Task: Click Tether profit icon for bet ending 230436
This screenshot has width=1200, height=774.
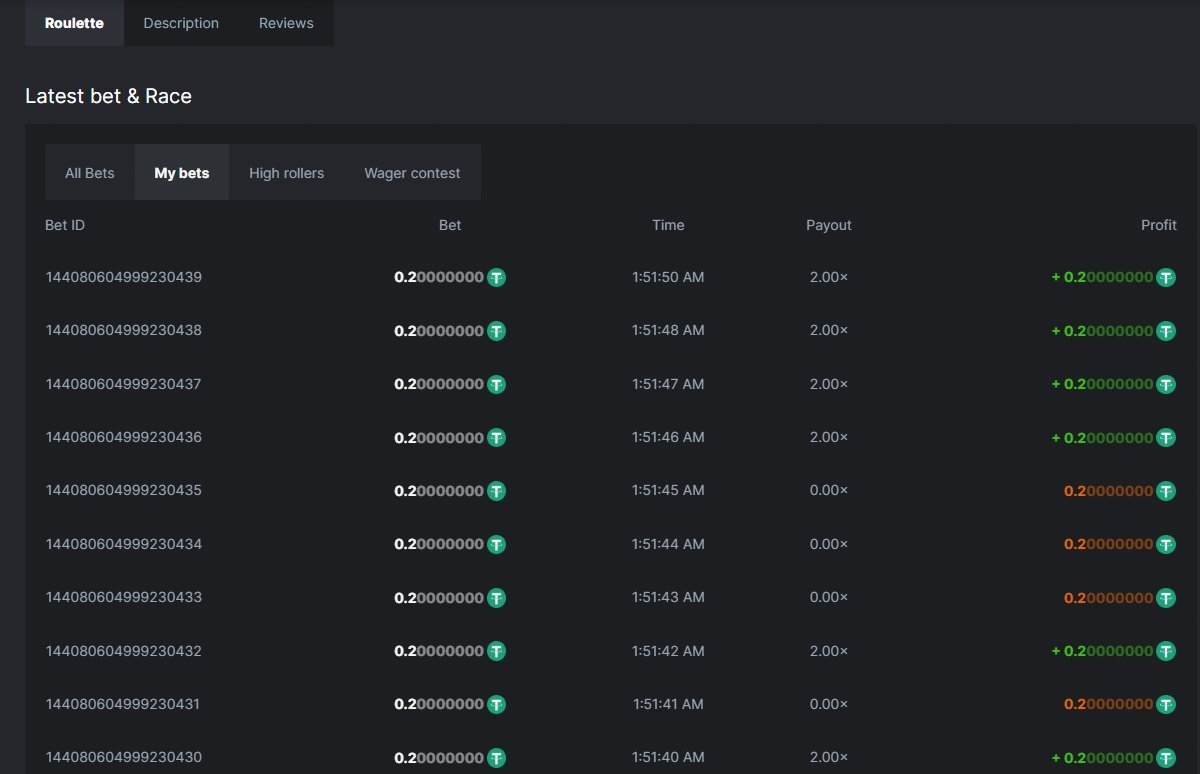Action: click(x=1166, y=438)
